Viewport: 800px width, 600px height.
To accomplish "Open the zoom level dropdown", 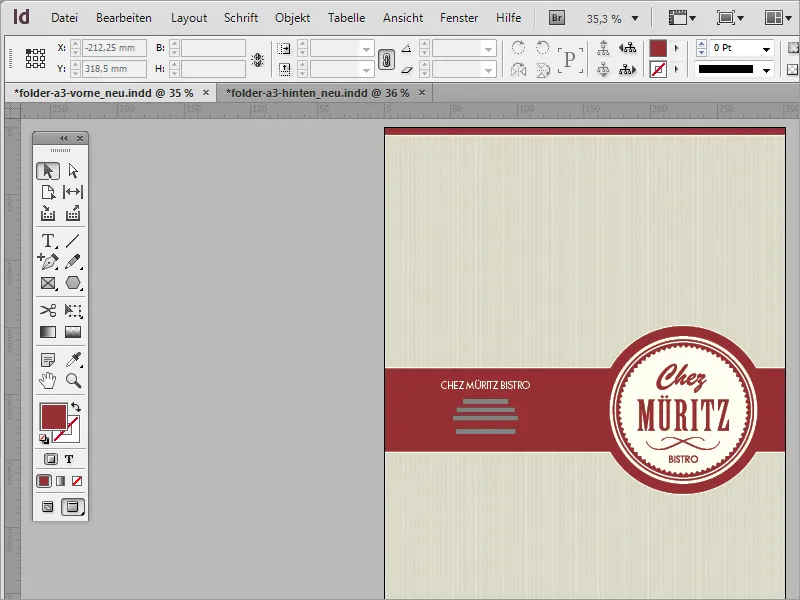I will [636, 17].
